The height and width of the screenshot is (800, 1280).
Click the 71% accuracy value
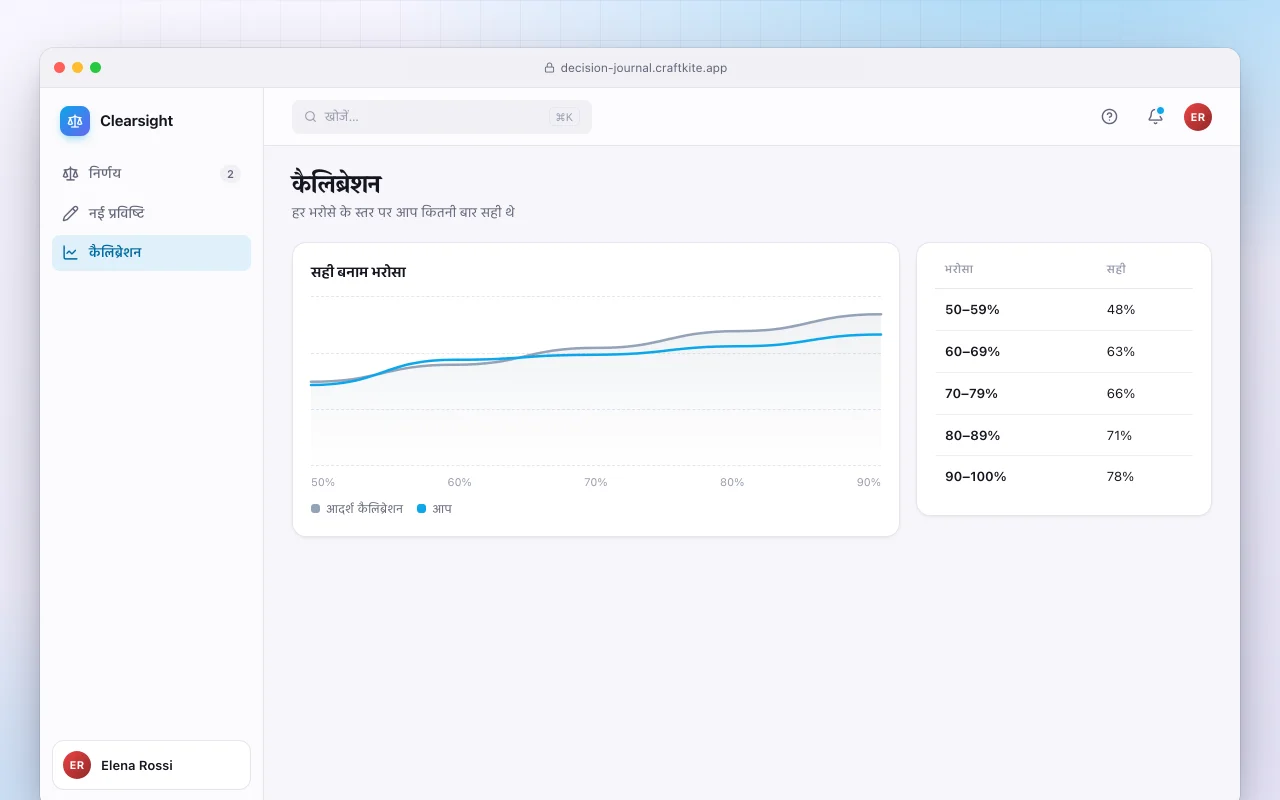point(1119,436)
